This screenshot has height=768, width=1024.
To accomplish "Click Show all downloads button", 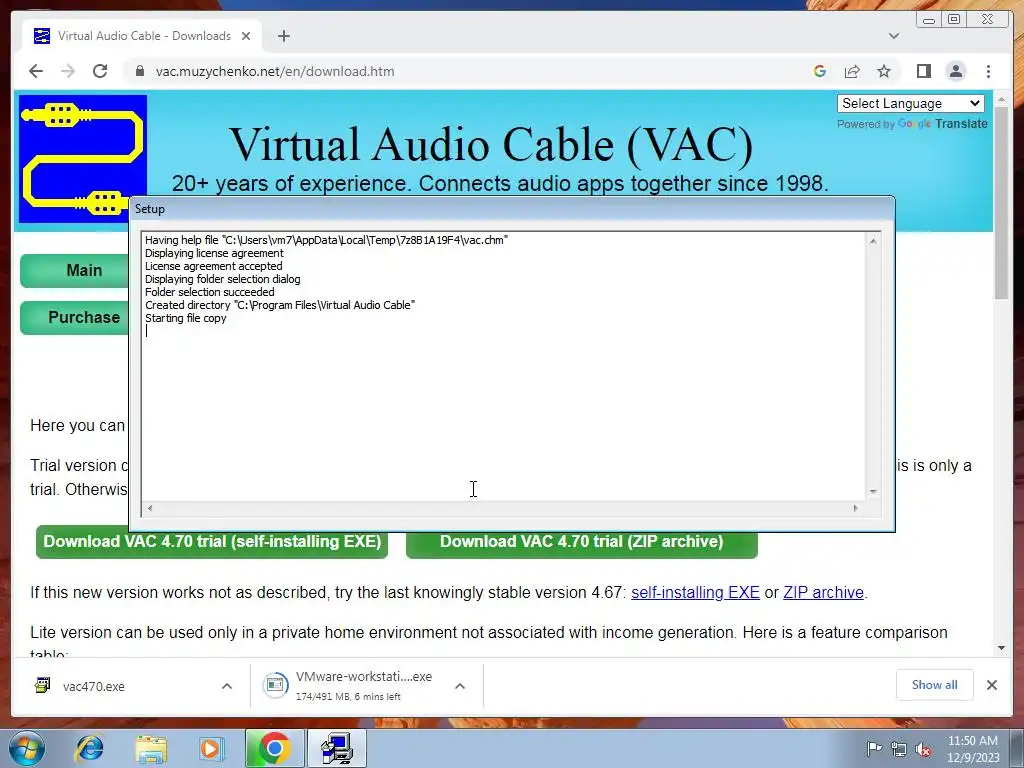I will 935,685.
